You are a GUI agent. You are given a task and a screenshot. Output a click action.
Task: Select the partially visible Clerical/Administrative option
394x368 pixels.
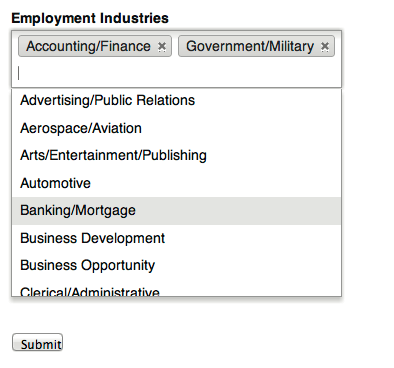pyautogui.click(x=177, y=288)
